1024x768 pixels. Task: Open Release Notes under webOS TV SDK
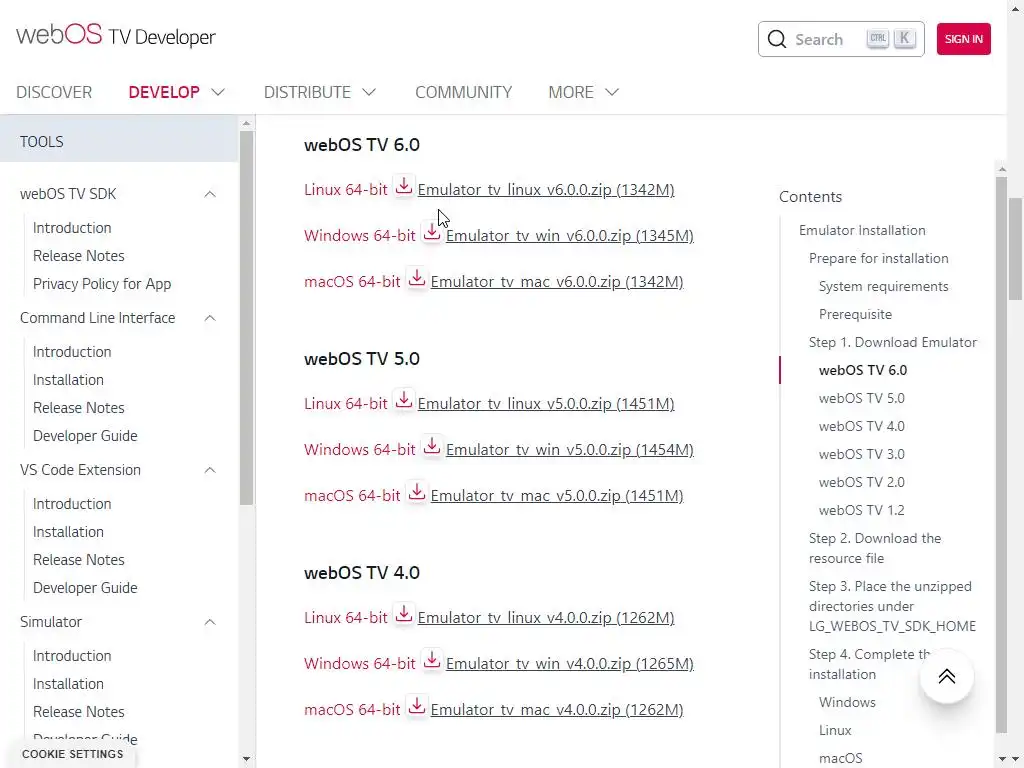[78, 256]
